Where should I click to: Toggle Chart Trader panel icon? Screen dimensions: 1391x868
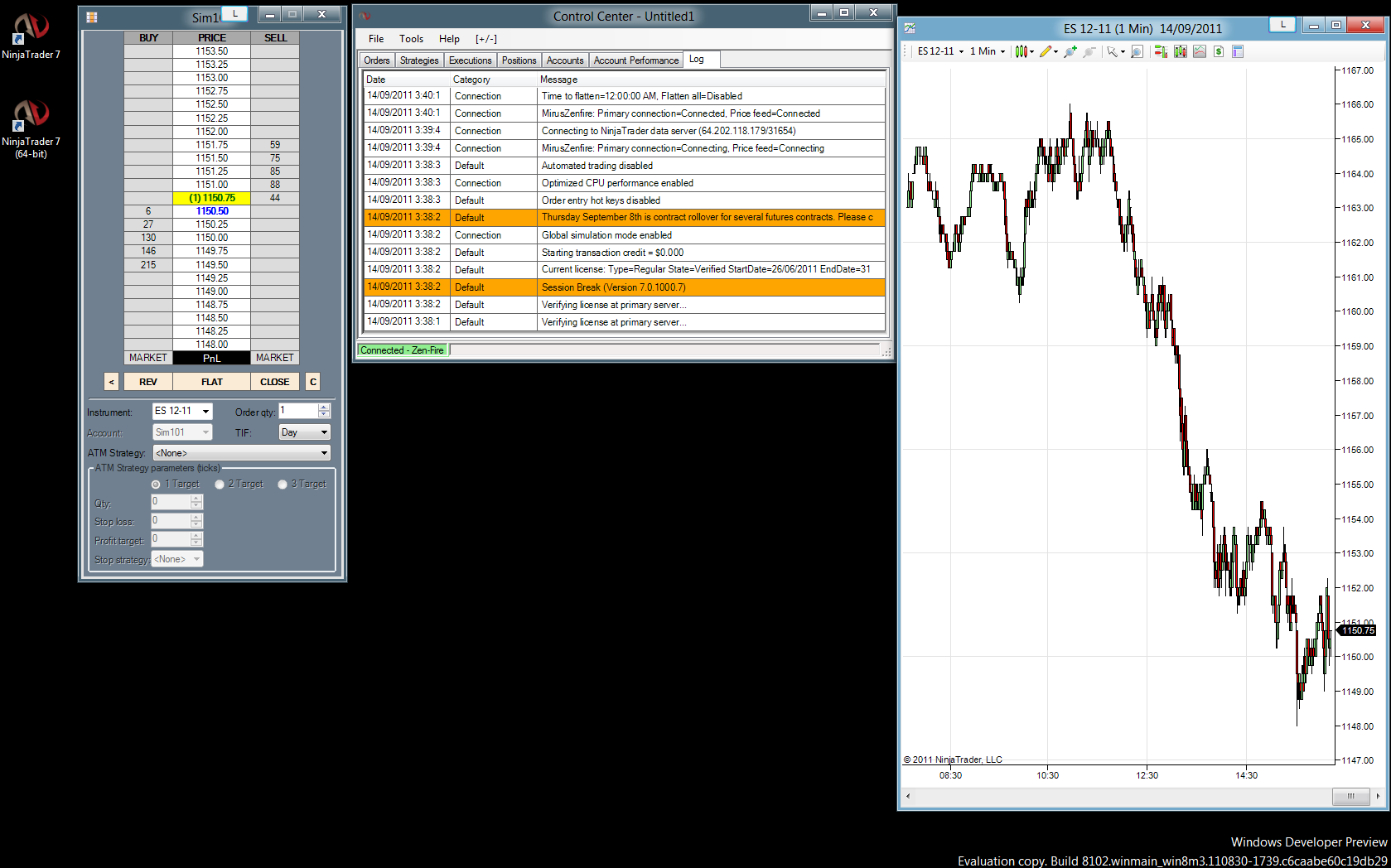pyautogui.click(x=1161, y=51)
